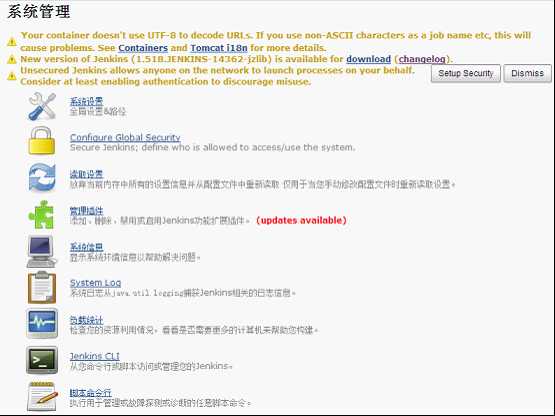Click the clipboard System Log icon
555x416 pixels.
tap(42, 287)
